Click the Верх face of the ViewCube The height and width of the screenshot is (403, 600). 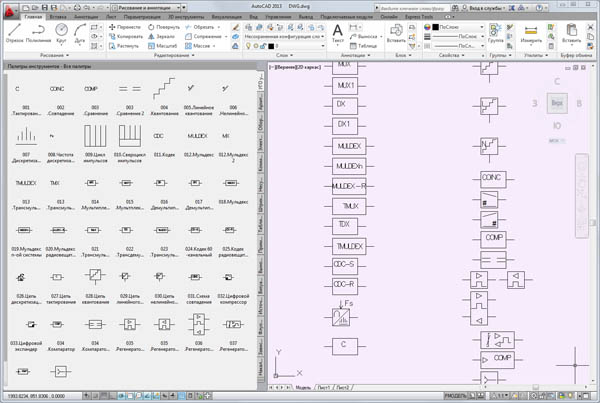[558, 103]
